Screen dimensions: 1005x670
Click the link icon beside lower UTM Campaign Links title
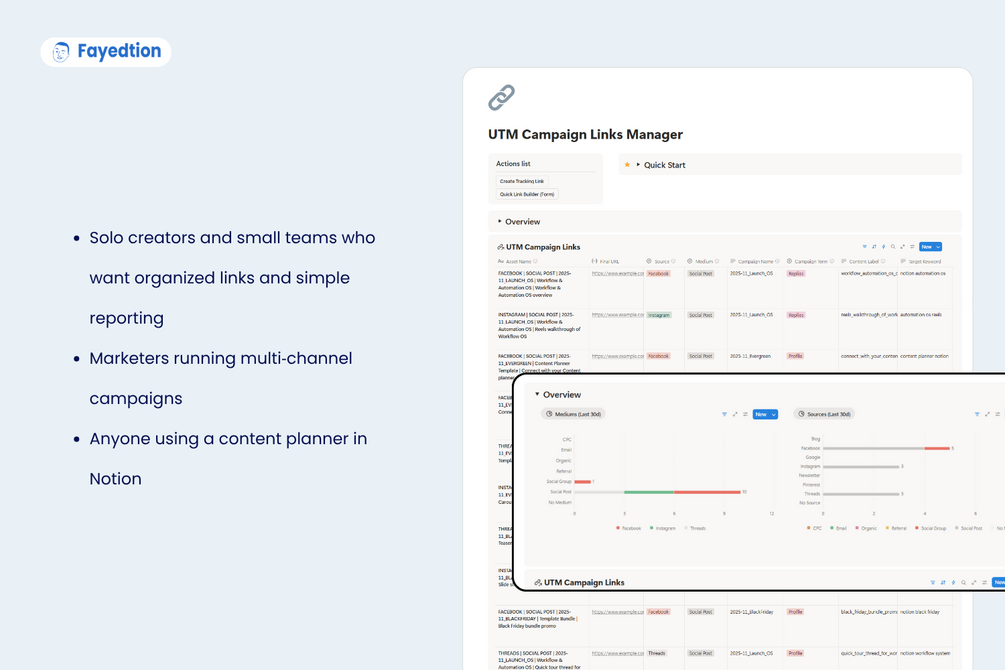pos(538,582)
